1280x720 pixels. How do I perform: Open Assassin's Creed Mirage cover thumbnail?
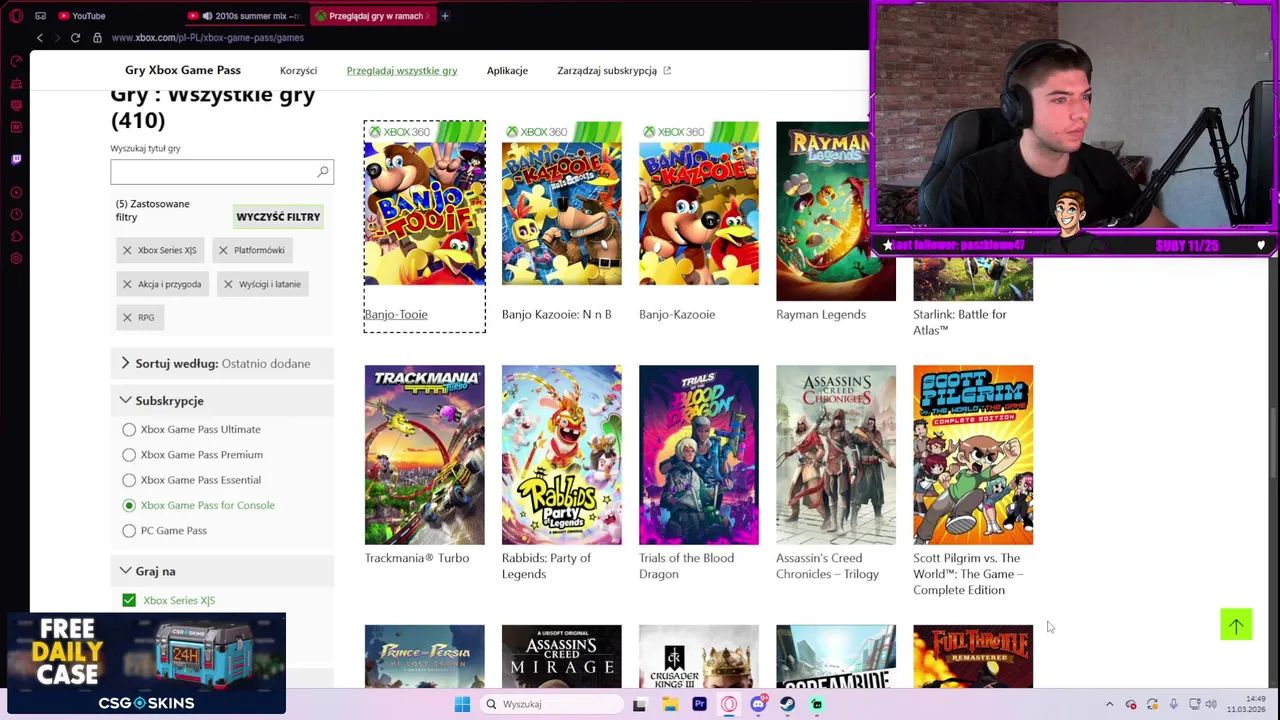click(x=561, y=657)
